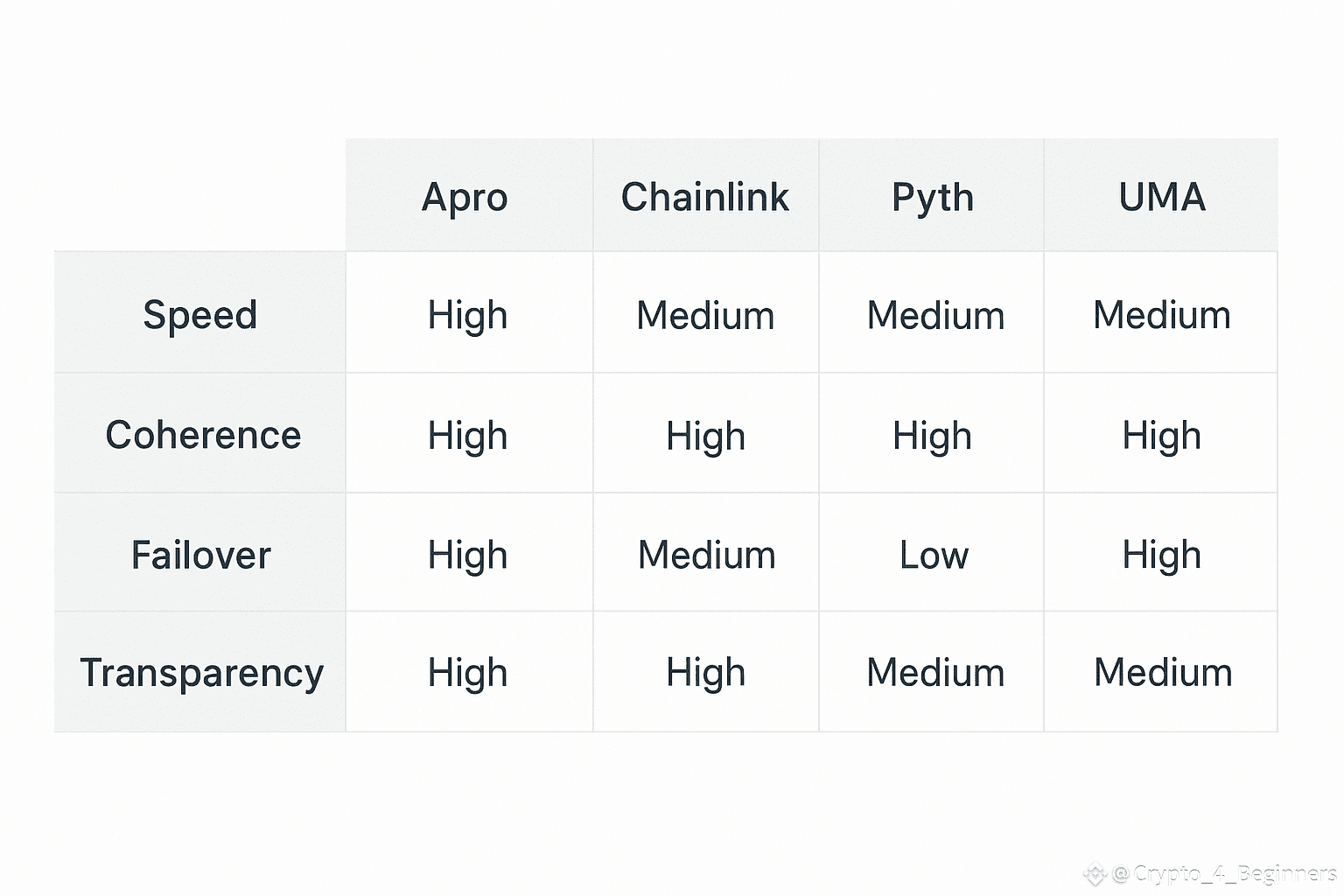Select the Apro column header
Viewport: 1344px width, 896px height.
coord(465,197)
